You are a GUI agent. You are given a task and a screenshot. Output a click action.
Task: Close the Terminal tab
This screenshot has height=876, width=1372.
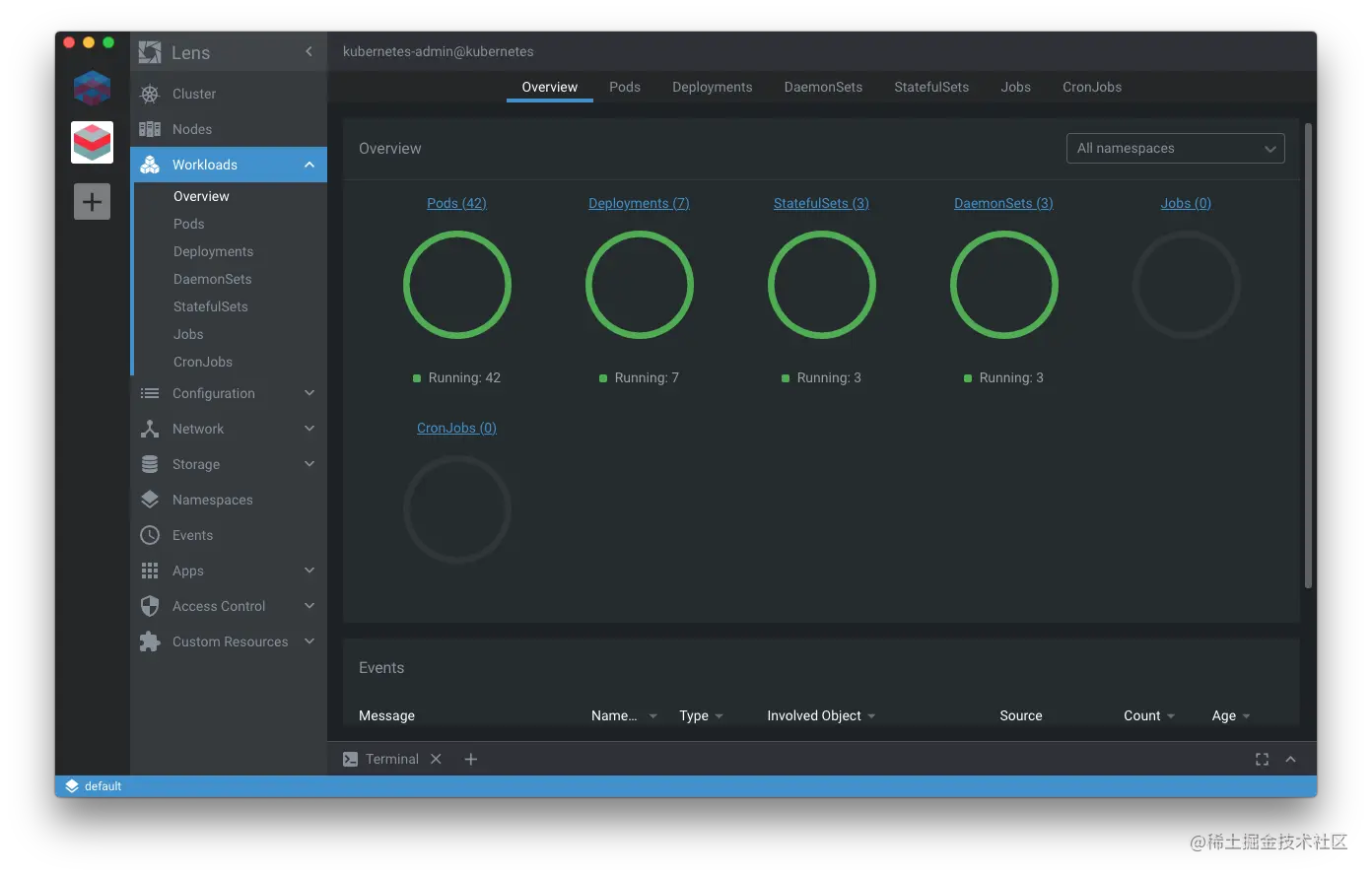(436, 759)
